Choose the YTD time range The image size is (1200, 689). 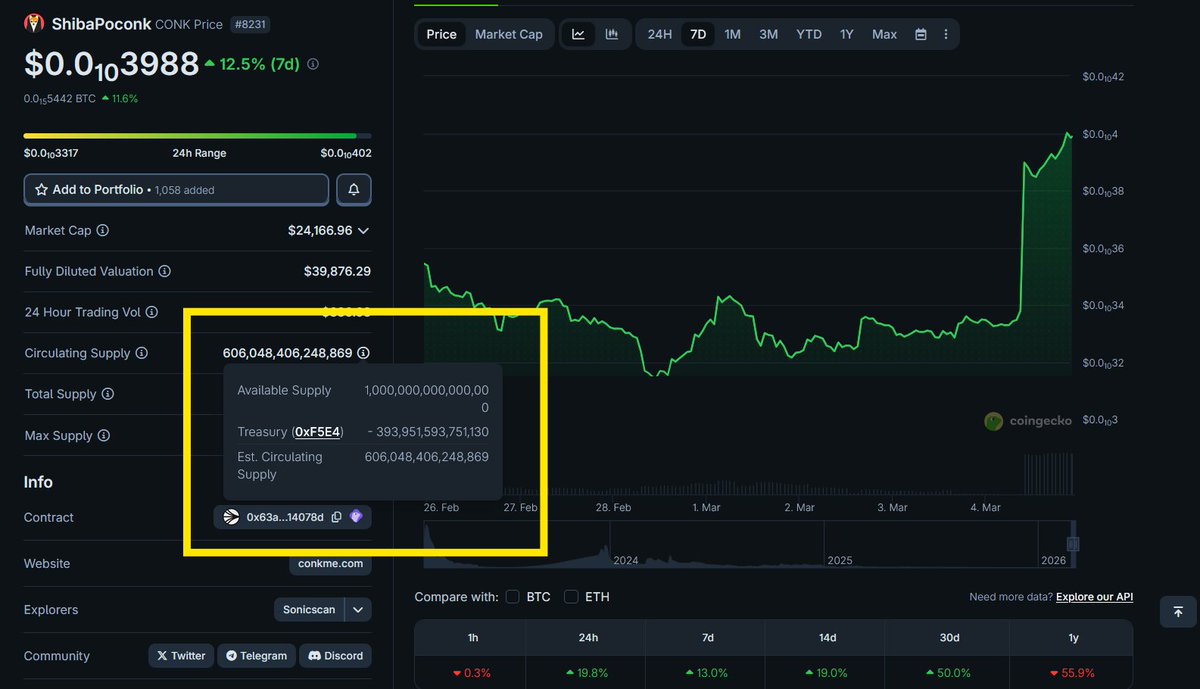(809, 34)
